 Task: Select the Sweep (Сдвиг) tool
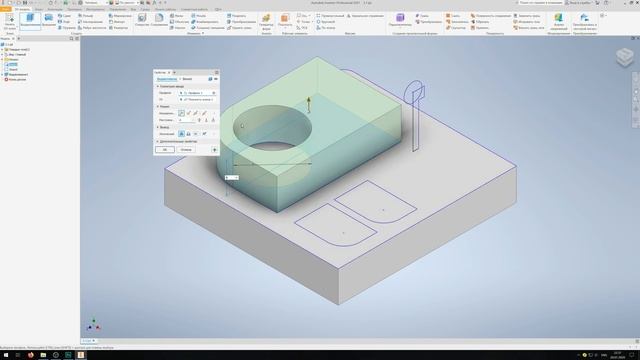pyautogui.click(x=64, y=16)
